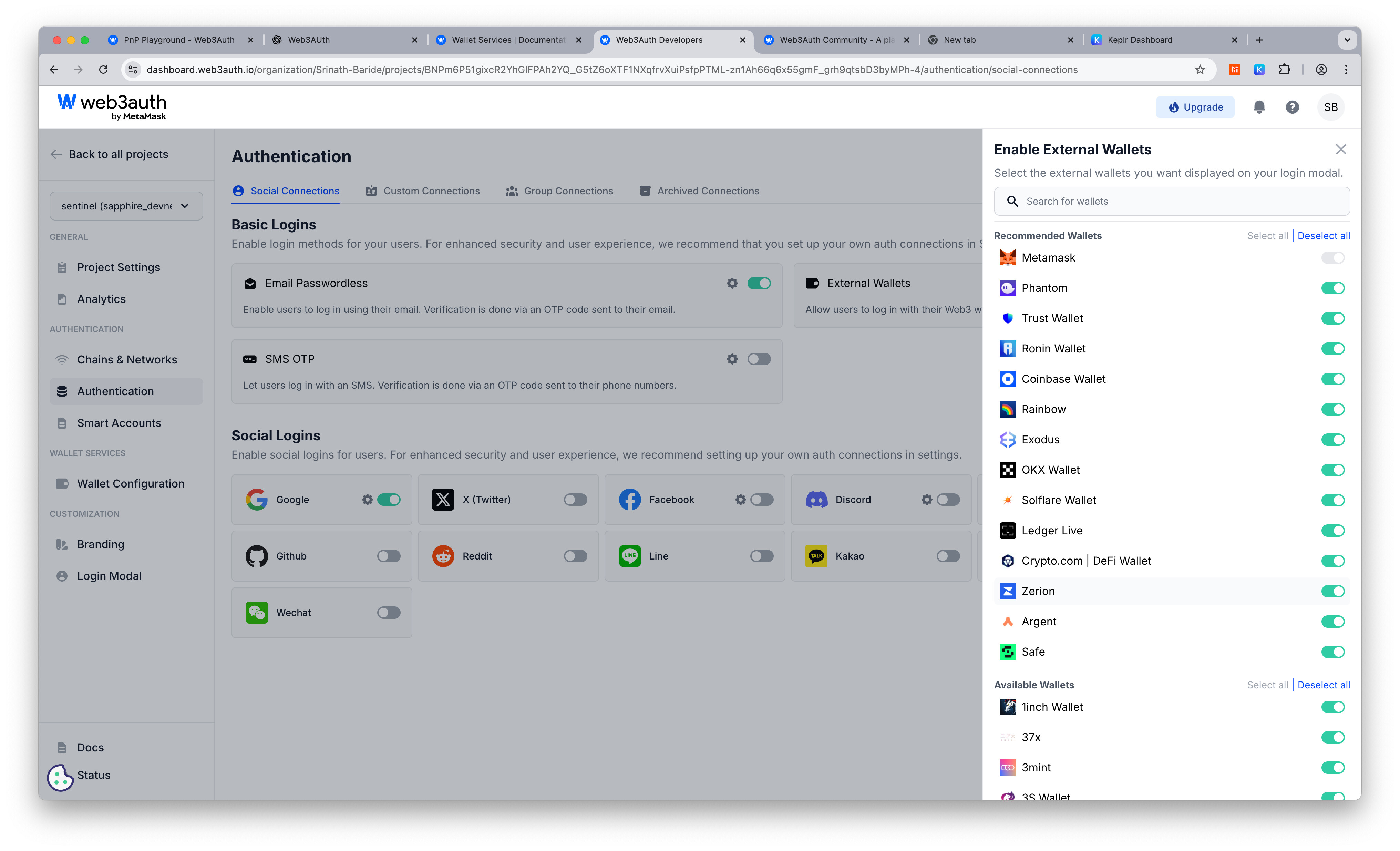Open Chains & Networks in the sidebar
Image resolution: width=1400 pixels, height=851 pixels.
coord(126,360)
